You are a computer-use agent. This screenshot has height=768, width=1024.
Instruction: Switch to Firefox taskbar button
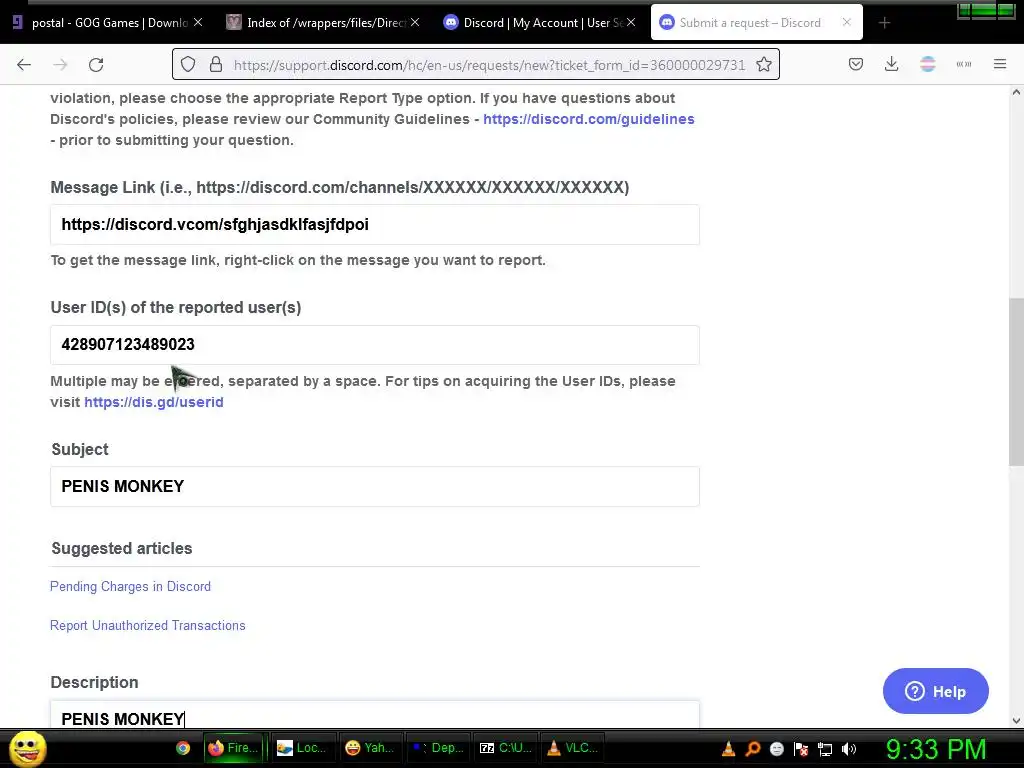coord(233,748)
